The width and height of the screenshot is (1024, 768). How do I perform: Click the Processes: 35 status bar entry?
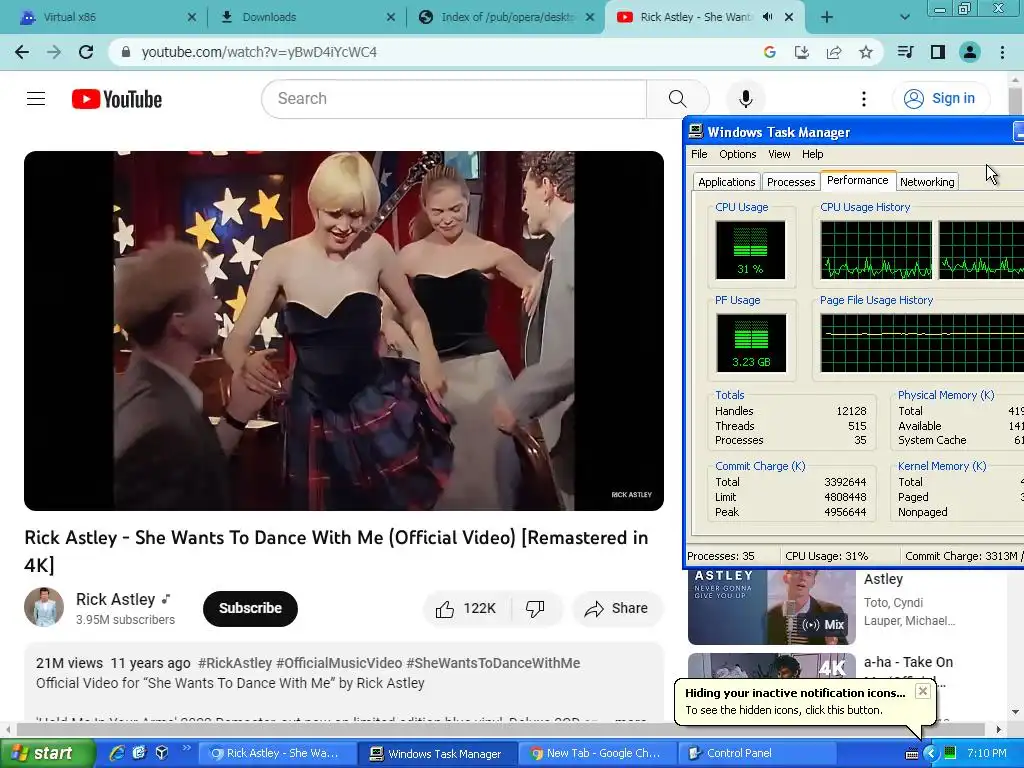tap(721, 556)
